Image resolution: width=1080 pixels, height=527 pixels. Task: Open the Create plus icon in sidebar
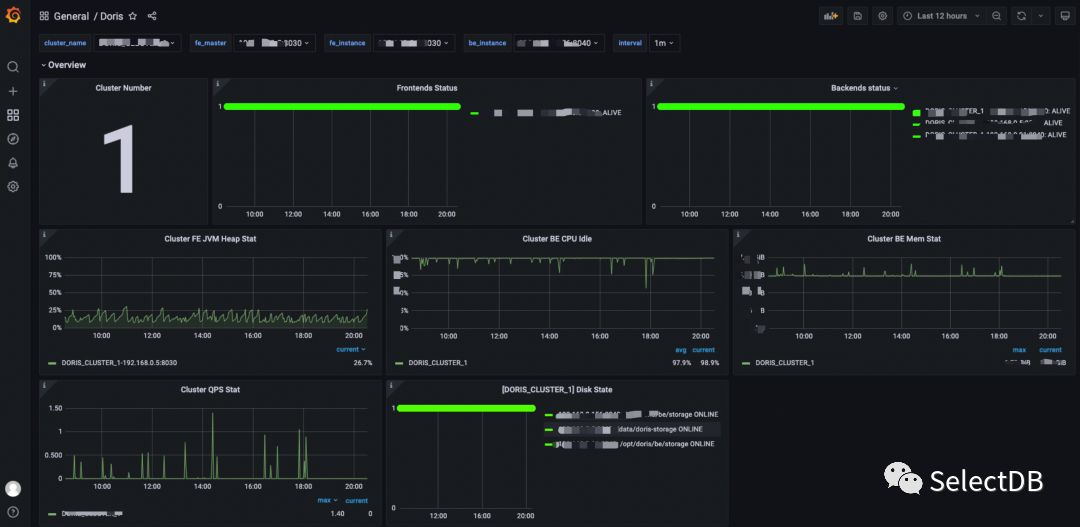coord(12,91)
